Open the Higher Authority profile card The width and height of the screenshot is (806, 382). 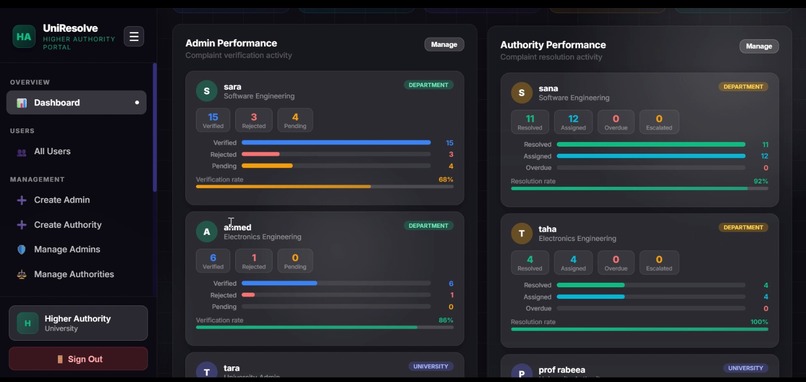[78, 323]
